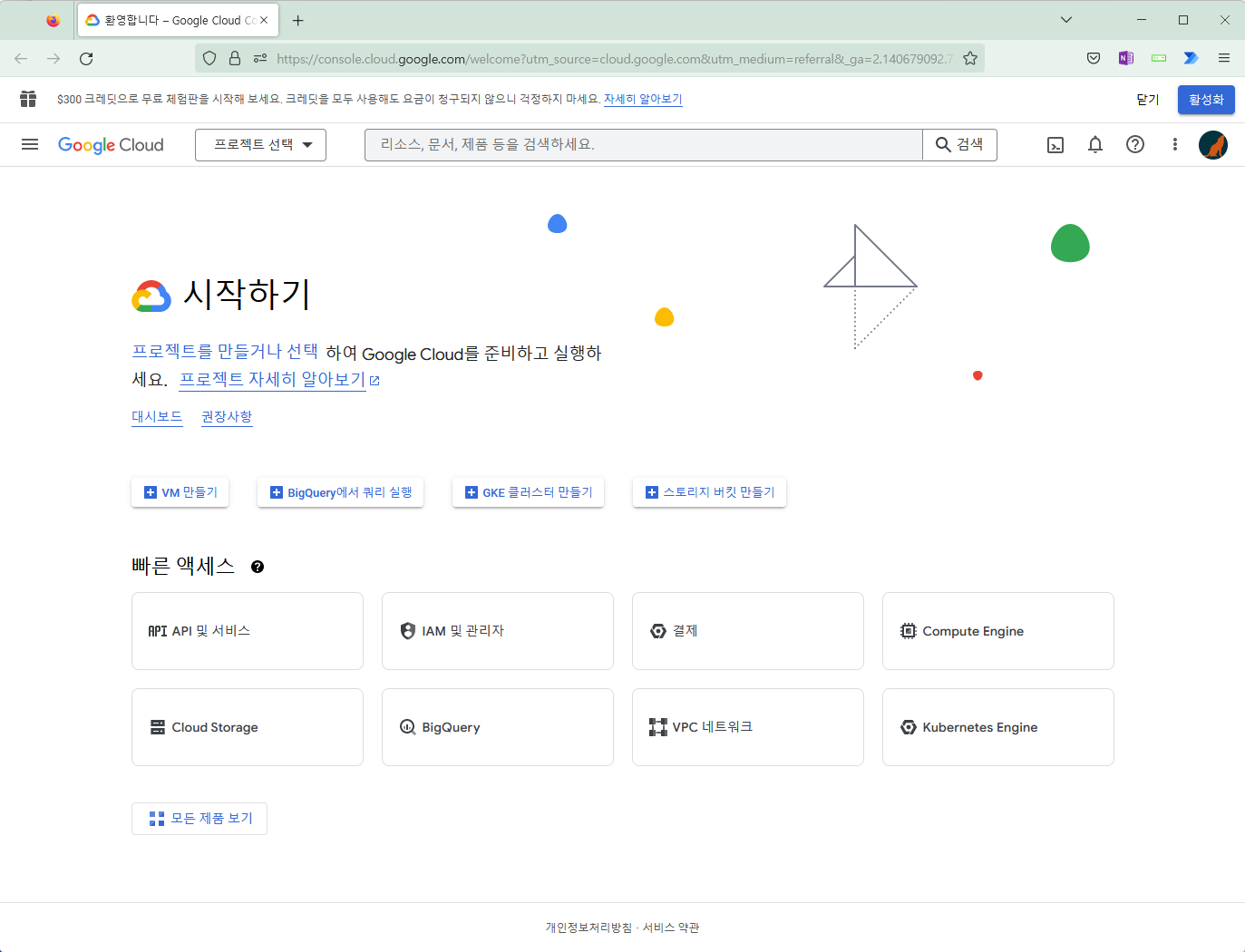Screen dimensions: 1245x952
Task: Open the three-dot settings menu
Action: (1175, 144)
